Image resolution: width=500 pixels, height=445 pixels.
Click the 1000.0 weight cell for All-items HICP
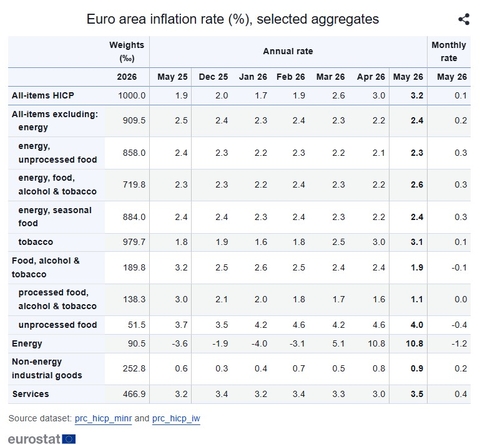pyautogui.click(x=132, y=96)
